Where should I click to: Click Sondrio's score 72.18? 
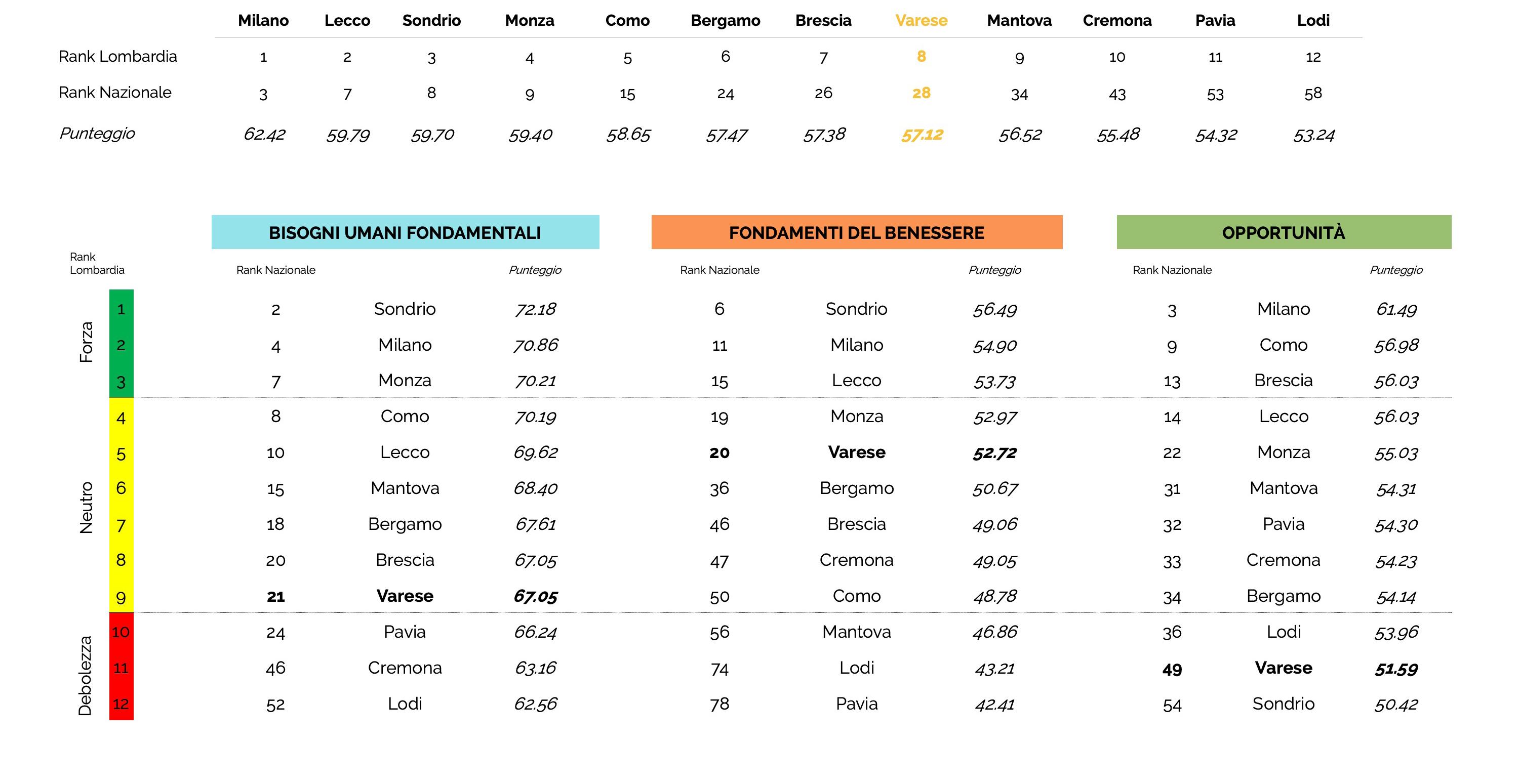pyautogui.click(x=535, y=309)
